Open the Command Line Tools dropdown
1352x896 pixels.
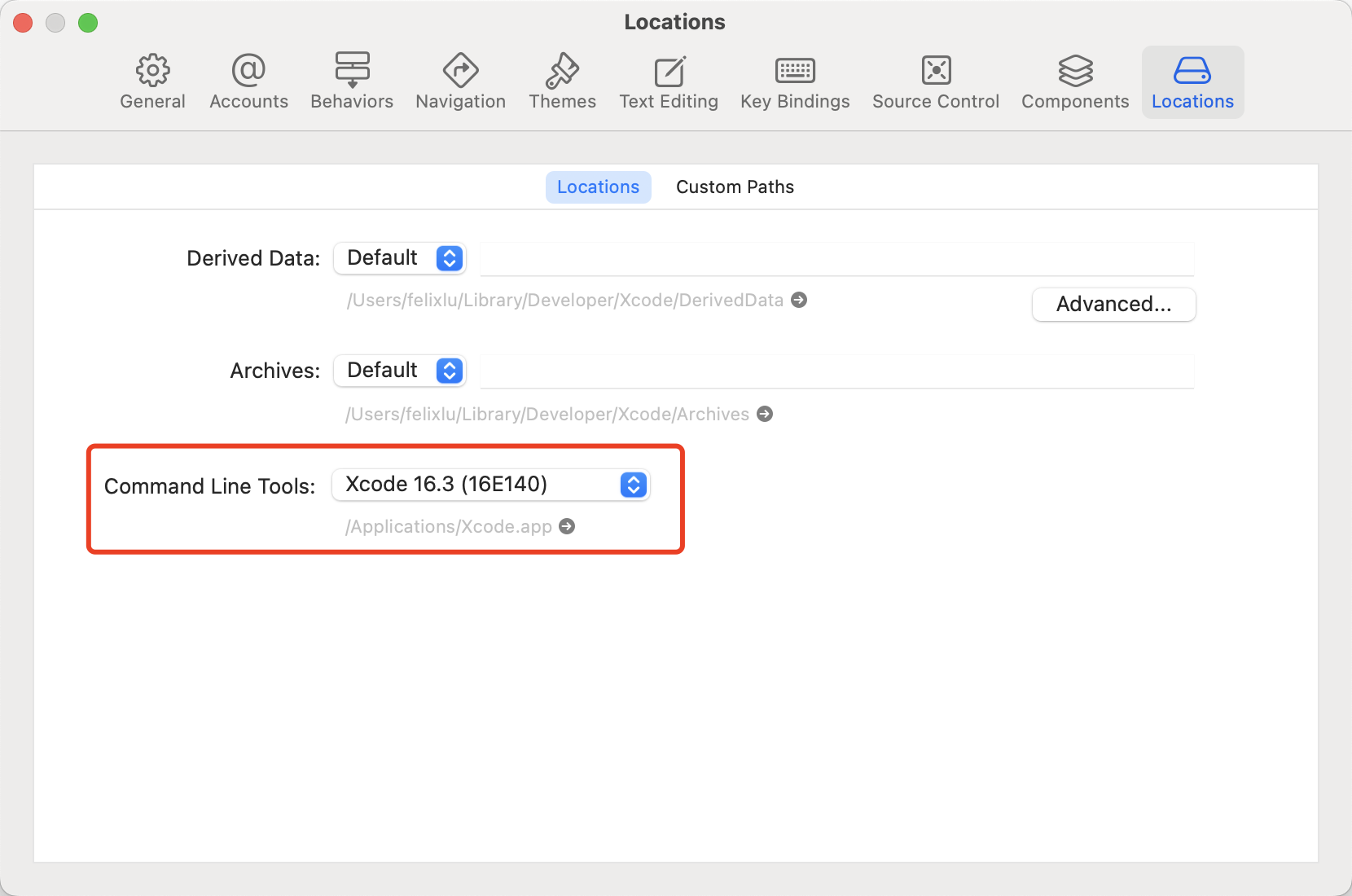coord(490,485)
